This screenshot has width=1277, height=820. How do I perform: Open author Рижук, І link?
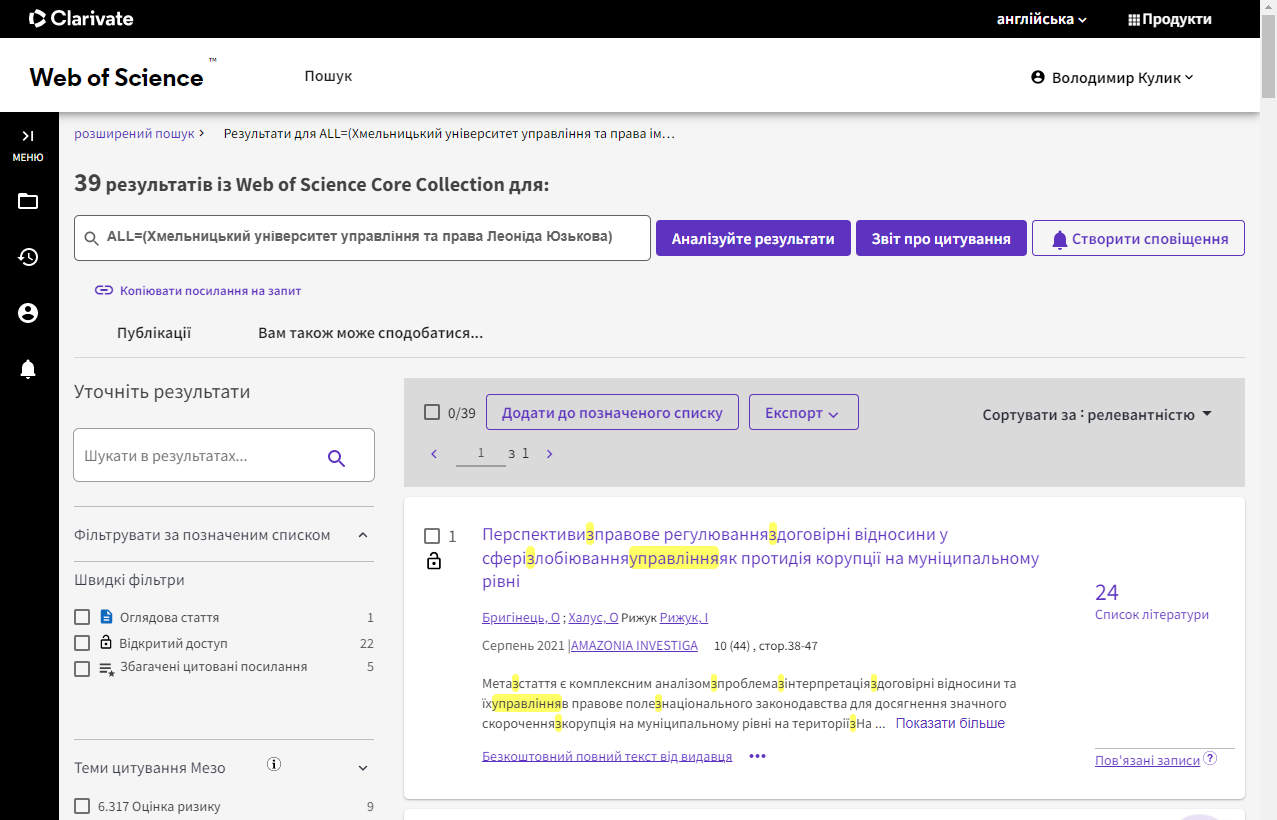coord(684,618)
